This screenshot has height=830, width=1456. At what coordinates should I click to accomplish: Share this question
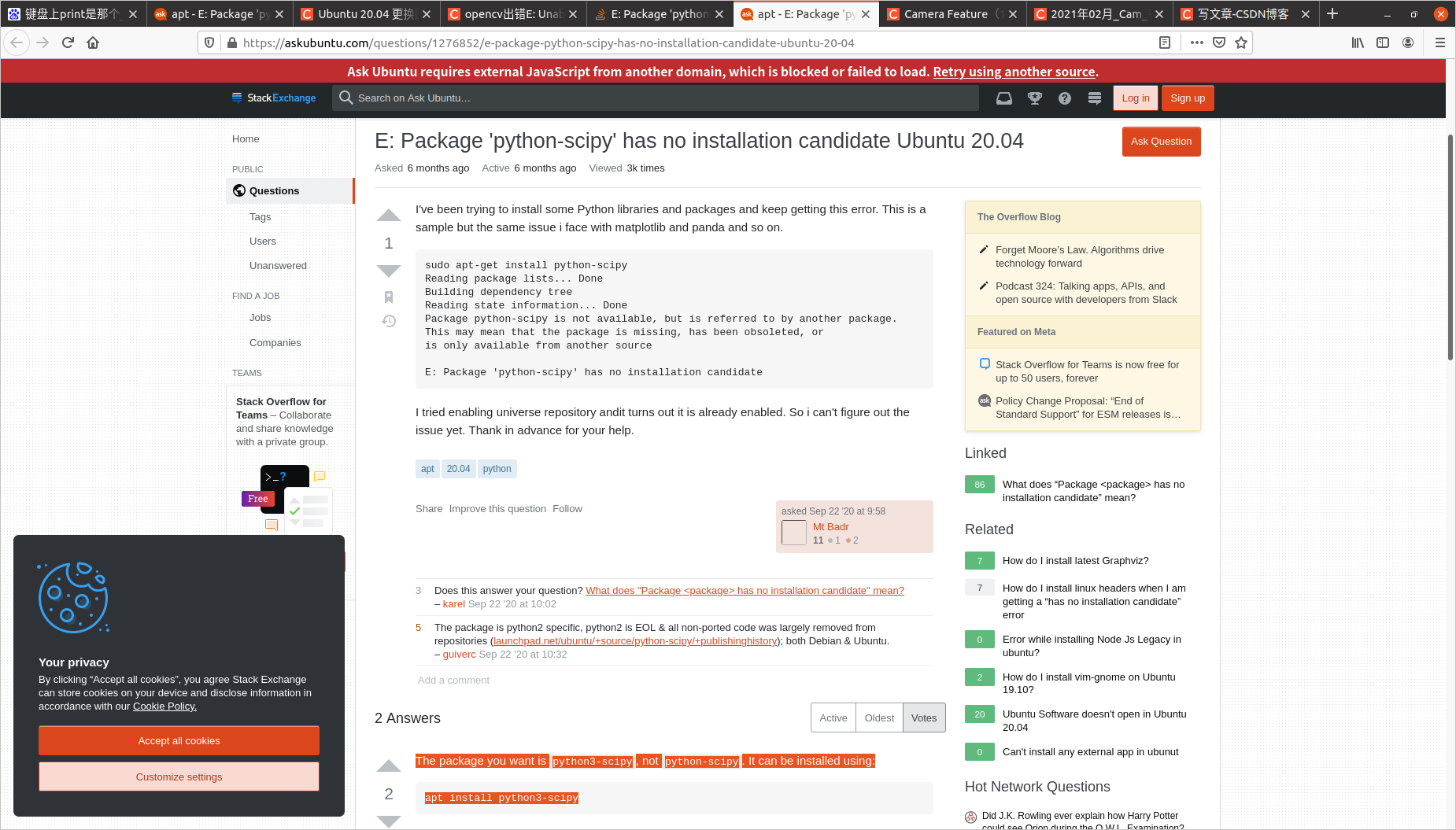click(429, 509)
